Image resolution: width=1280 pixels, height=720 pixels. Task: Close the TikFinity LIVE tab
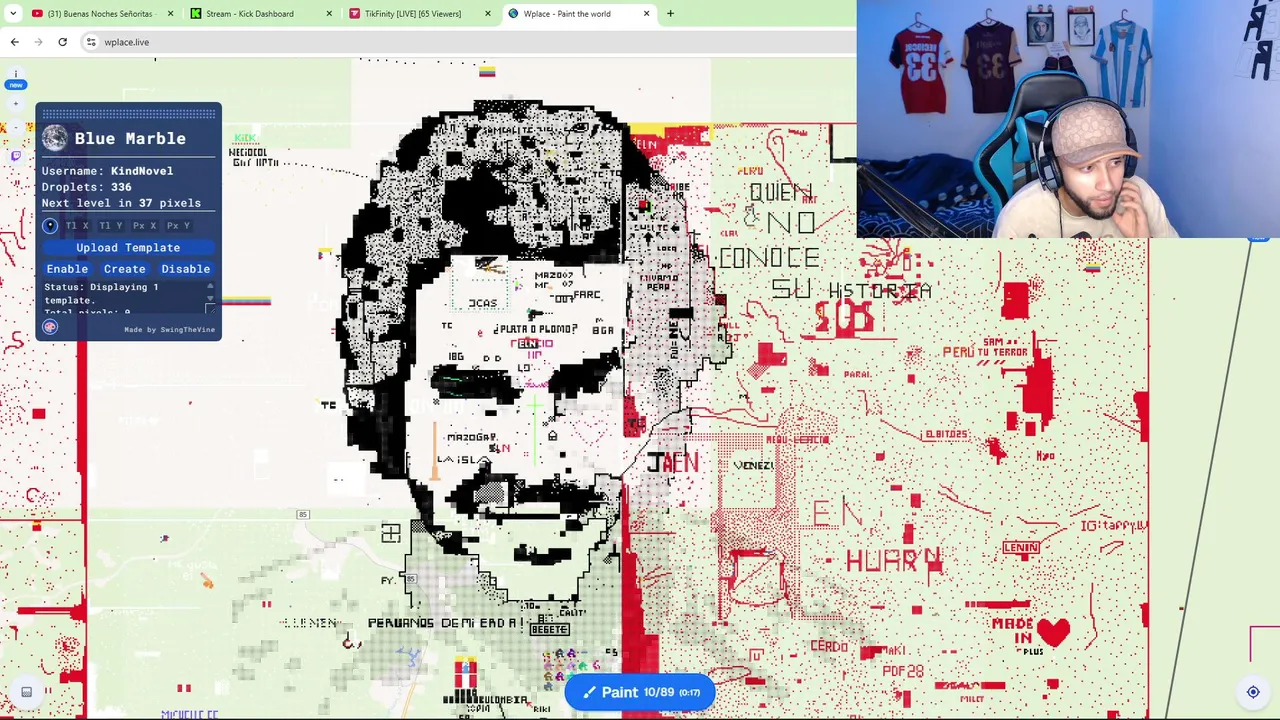488,14
